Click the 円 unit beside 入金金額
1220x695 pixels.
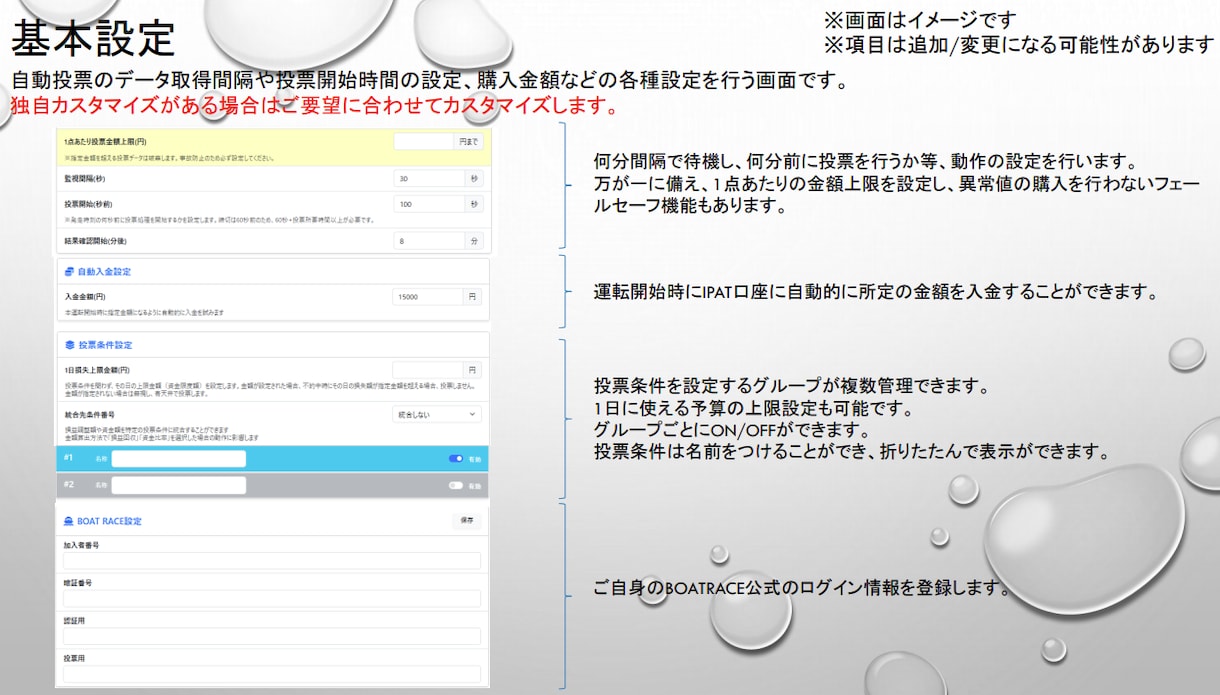[474, 297]
